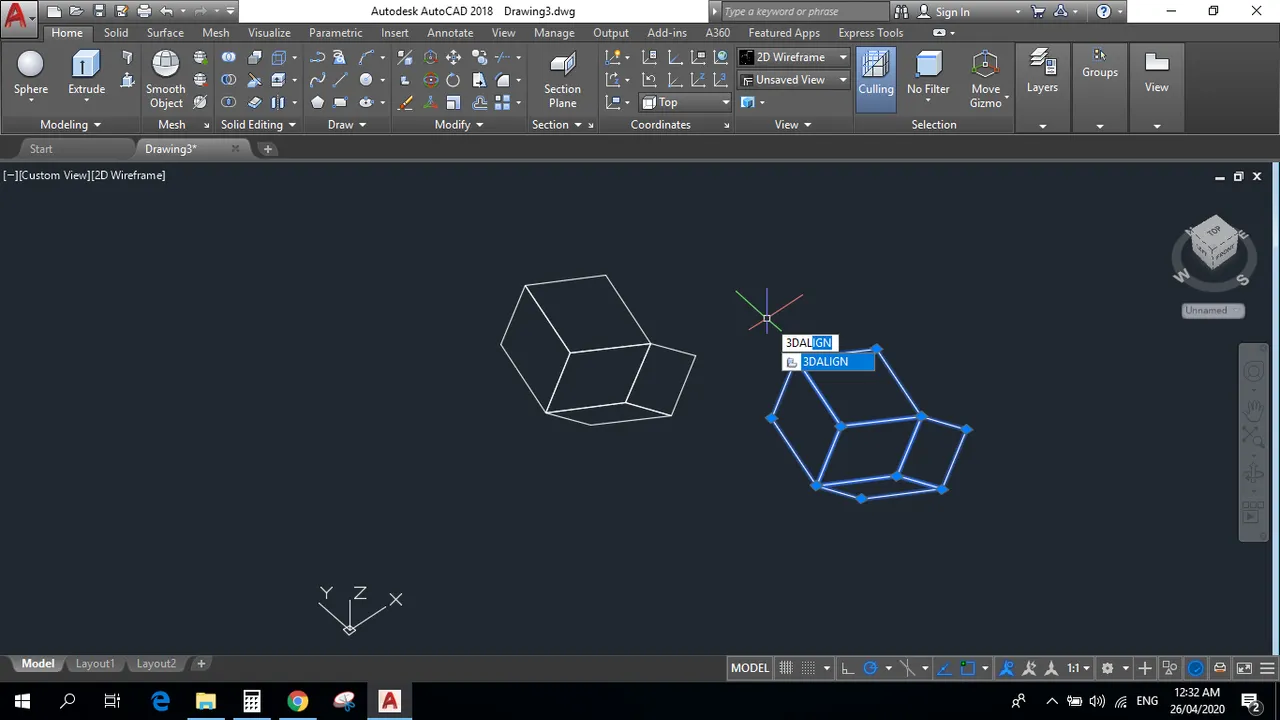
Task: Click the Customization menu icon in status bar
Action: coord(1268,668)
